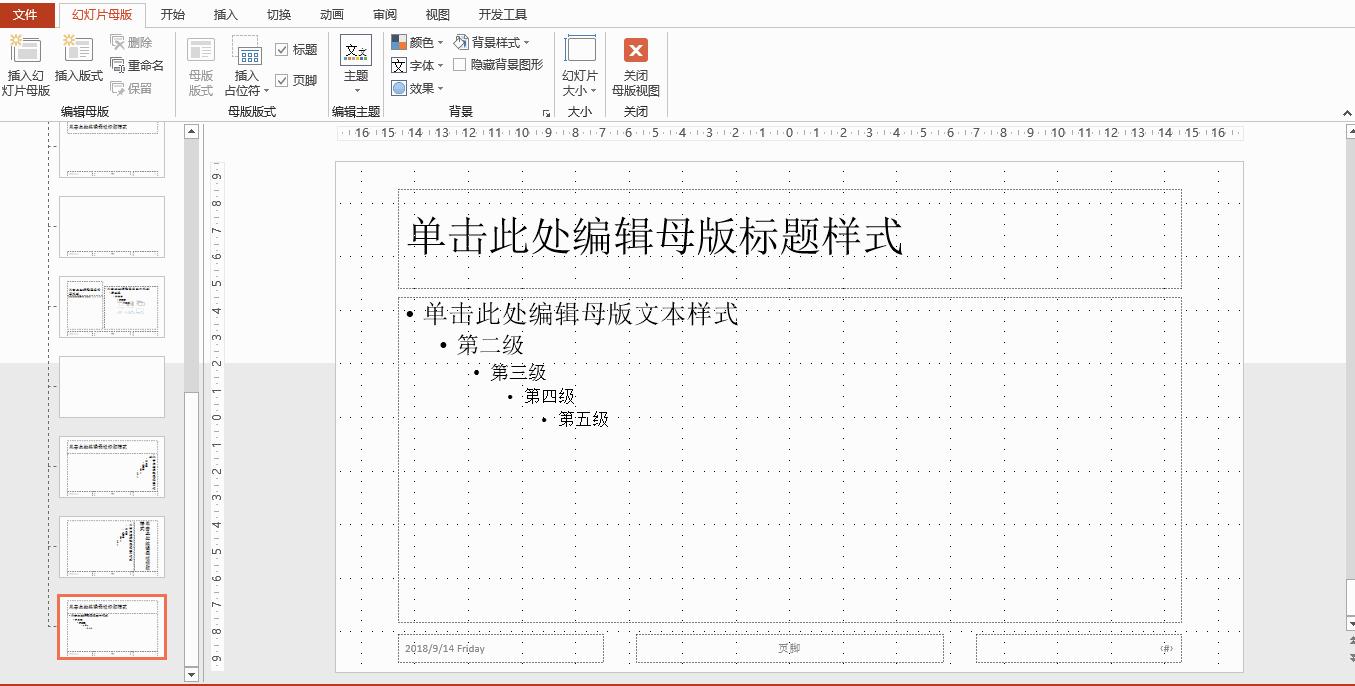Viewport: 1355px width, 686px height.
Task: Switch to the 插入 (Insert) ribbon tab
Action: pos(224,13)
